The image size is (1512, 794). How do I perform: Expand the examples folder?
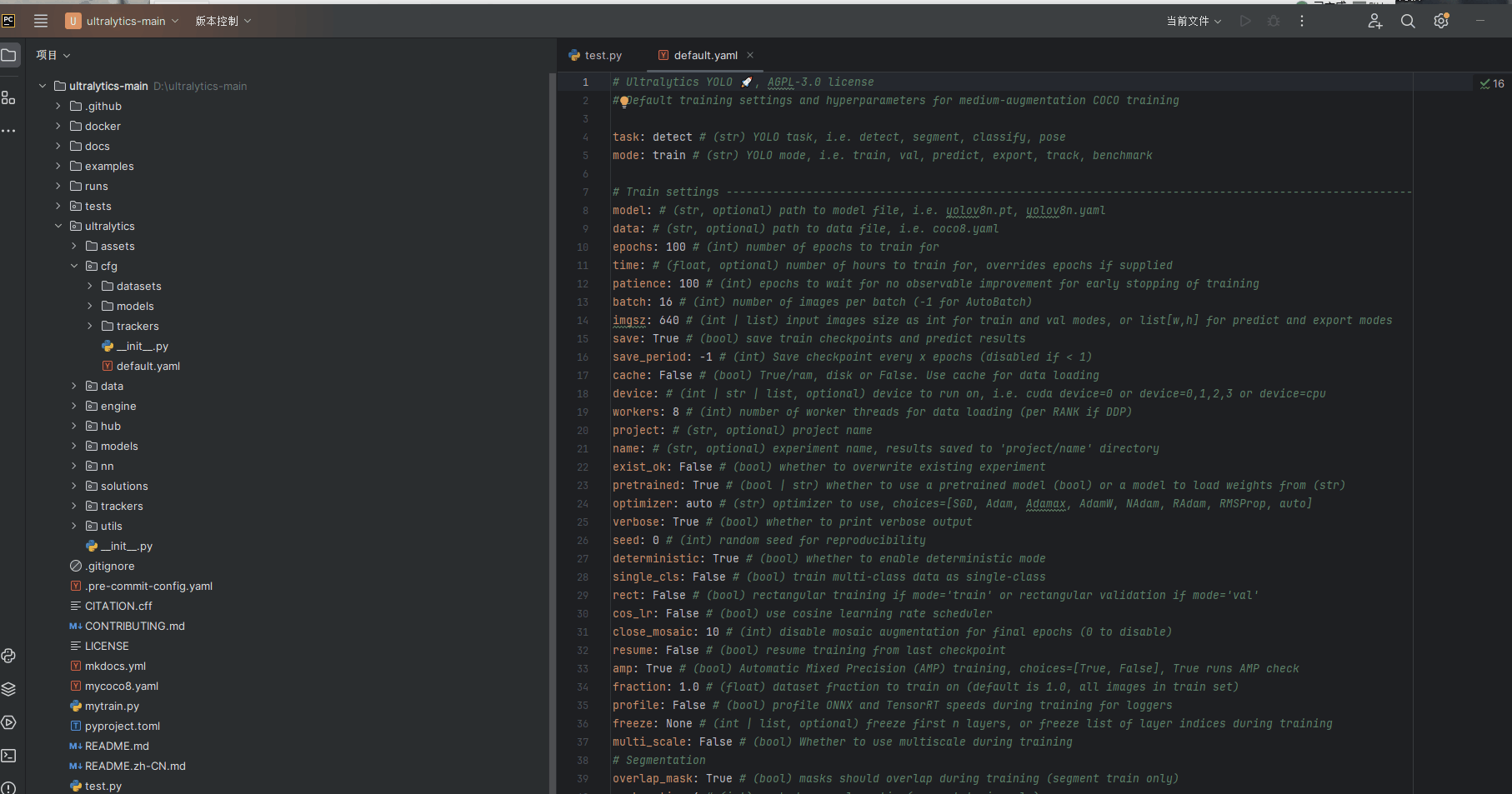[x=58, y=166]
